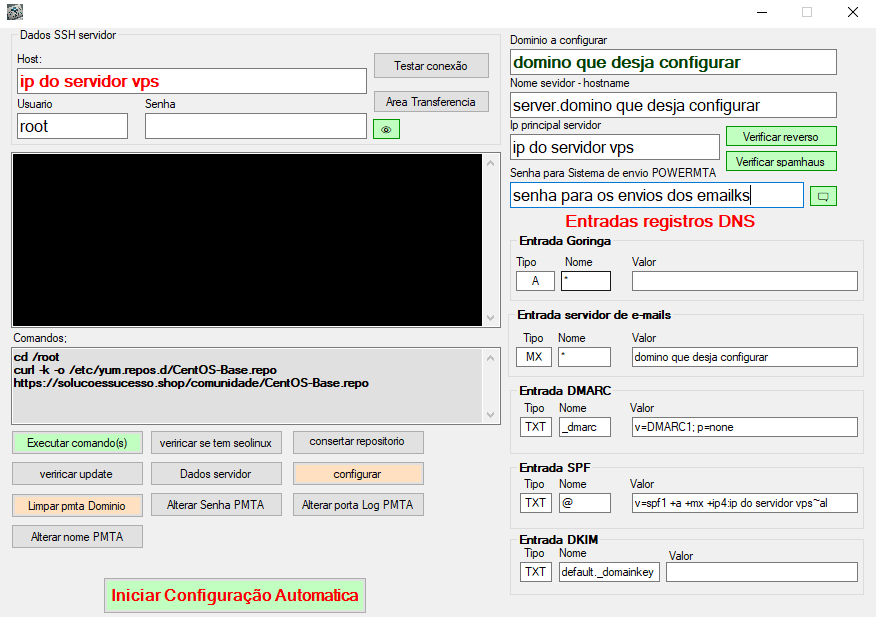Click verificar update button
Screen dimensions: 878x617
77,473
